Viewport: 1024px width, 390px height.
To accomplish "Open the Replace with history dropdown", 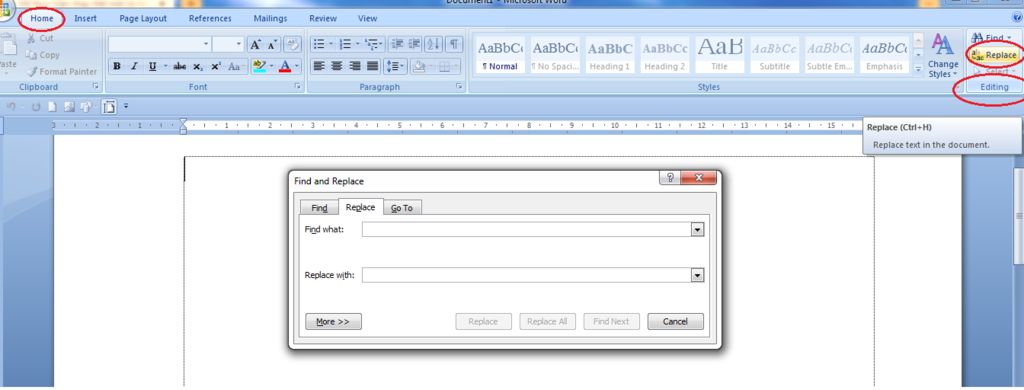I will 697,276.
